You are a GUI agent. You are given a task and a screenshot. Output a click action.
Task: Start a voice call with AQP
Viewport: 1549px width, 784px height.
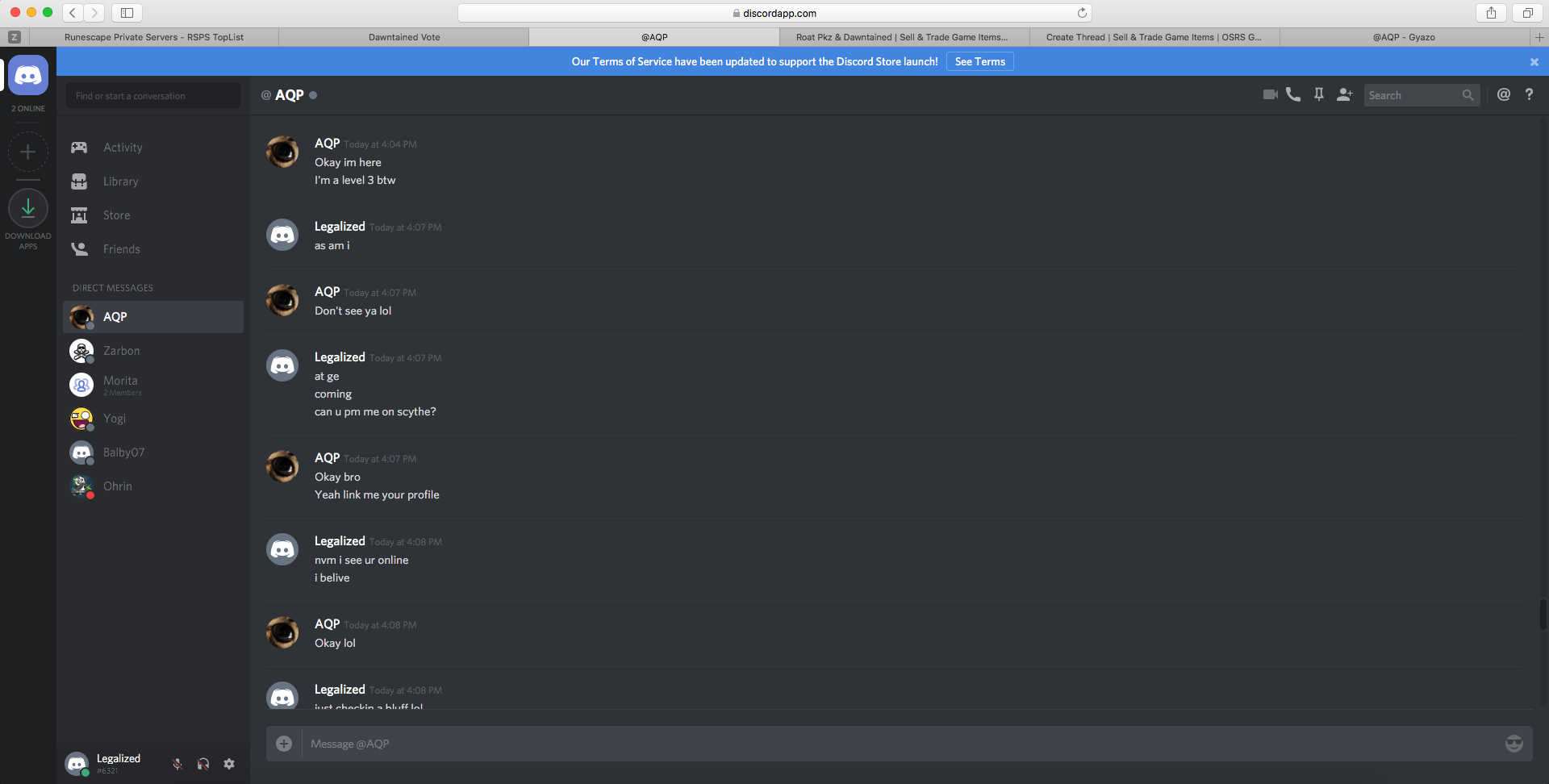coord(1293,94)
